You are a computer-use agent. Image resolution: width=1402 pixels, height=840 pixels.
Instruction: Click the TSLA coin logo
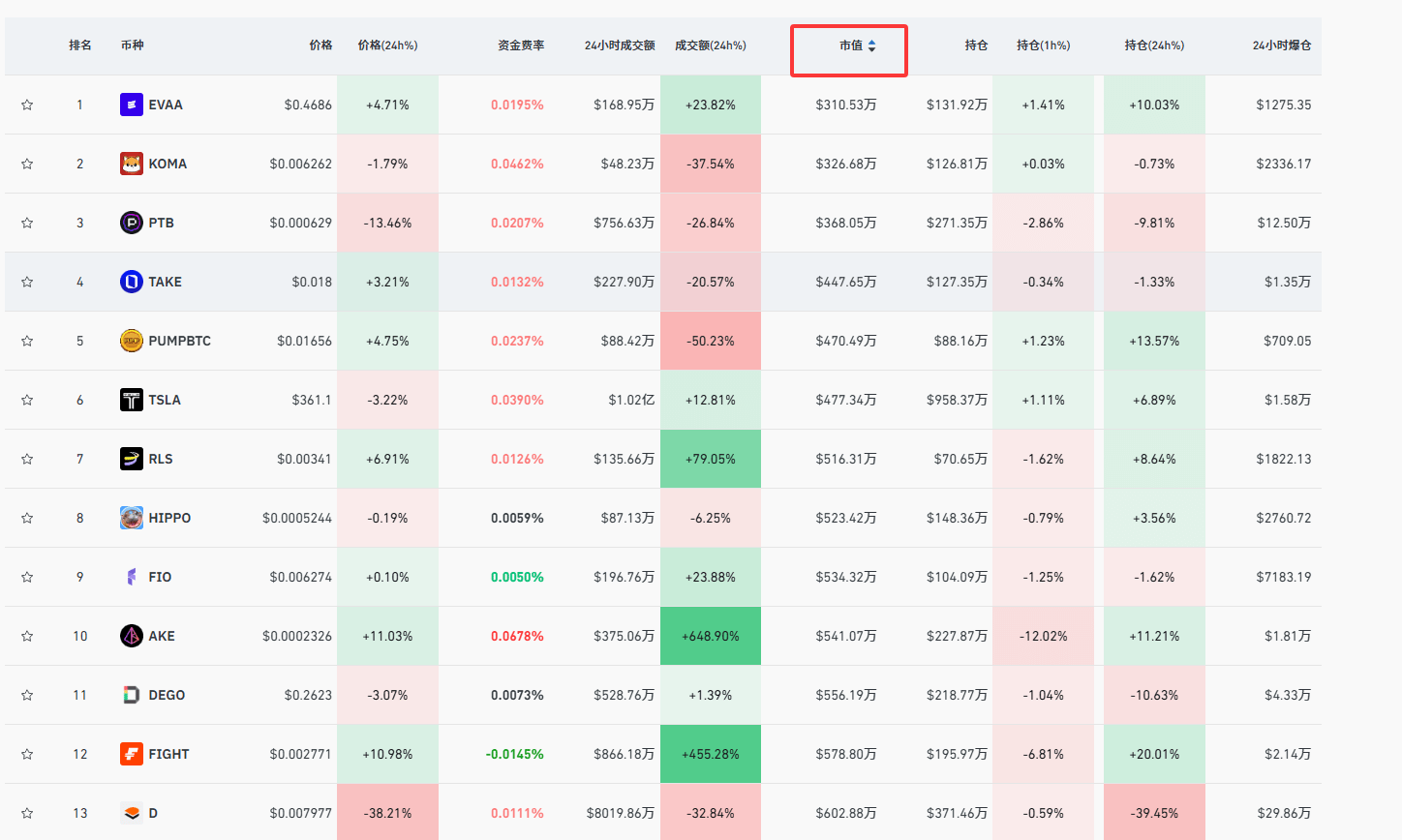(x=132, y=400)
